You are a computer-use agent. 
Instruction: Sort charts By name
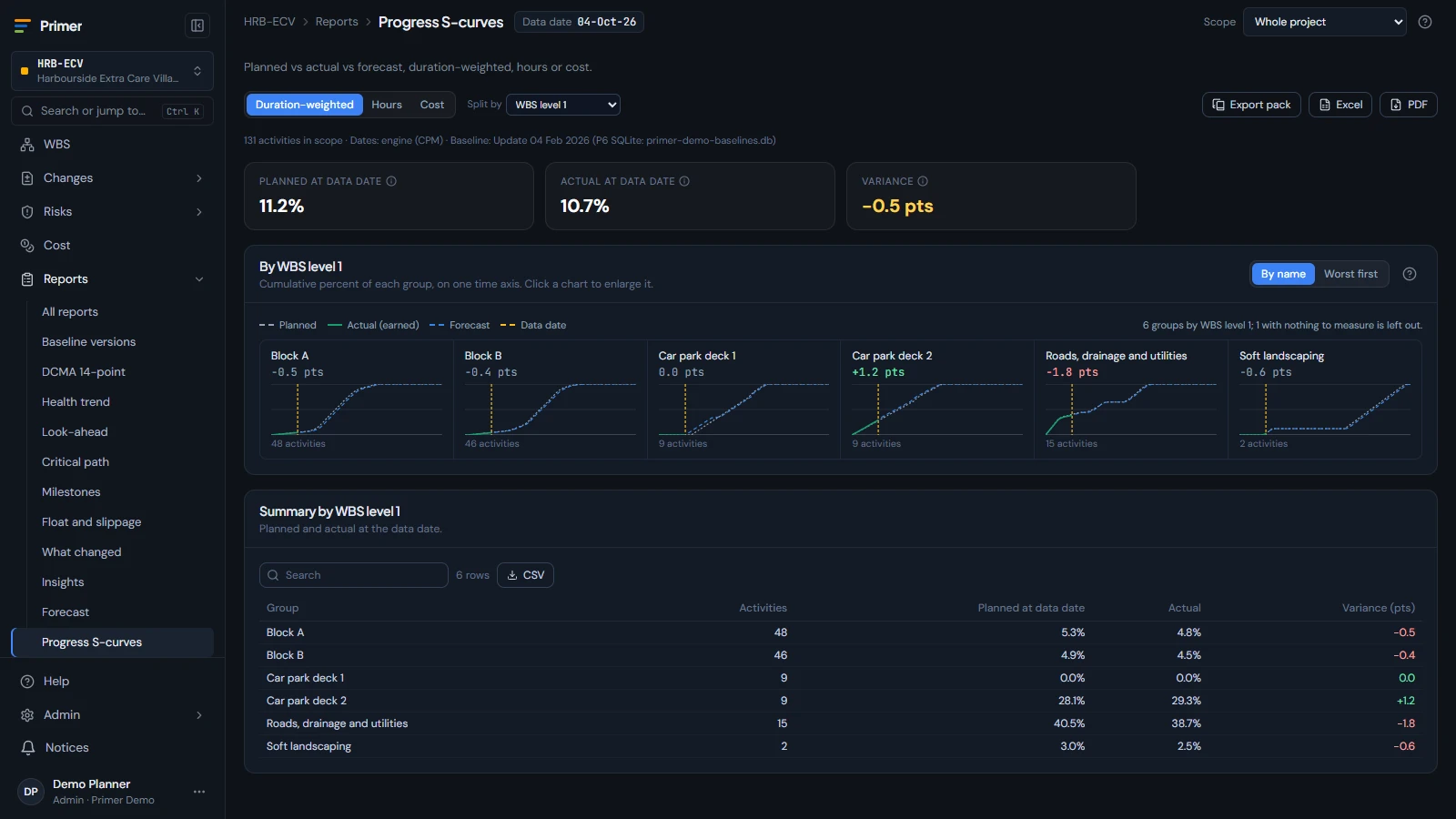pos(1283,274)
